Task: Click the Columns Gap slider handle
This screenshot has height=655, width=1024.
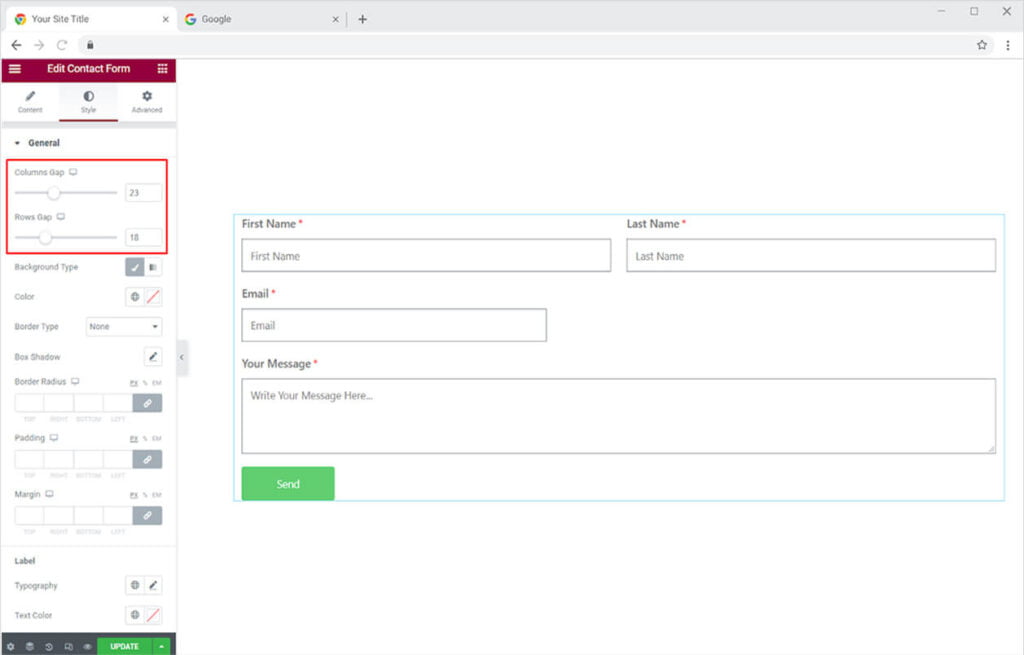Action: pyautogui.click(x=54, y=193)
